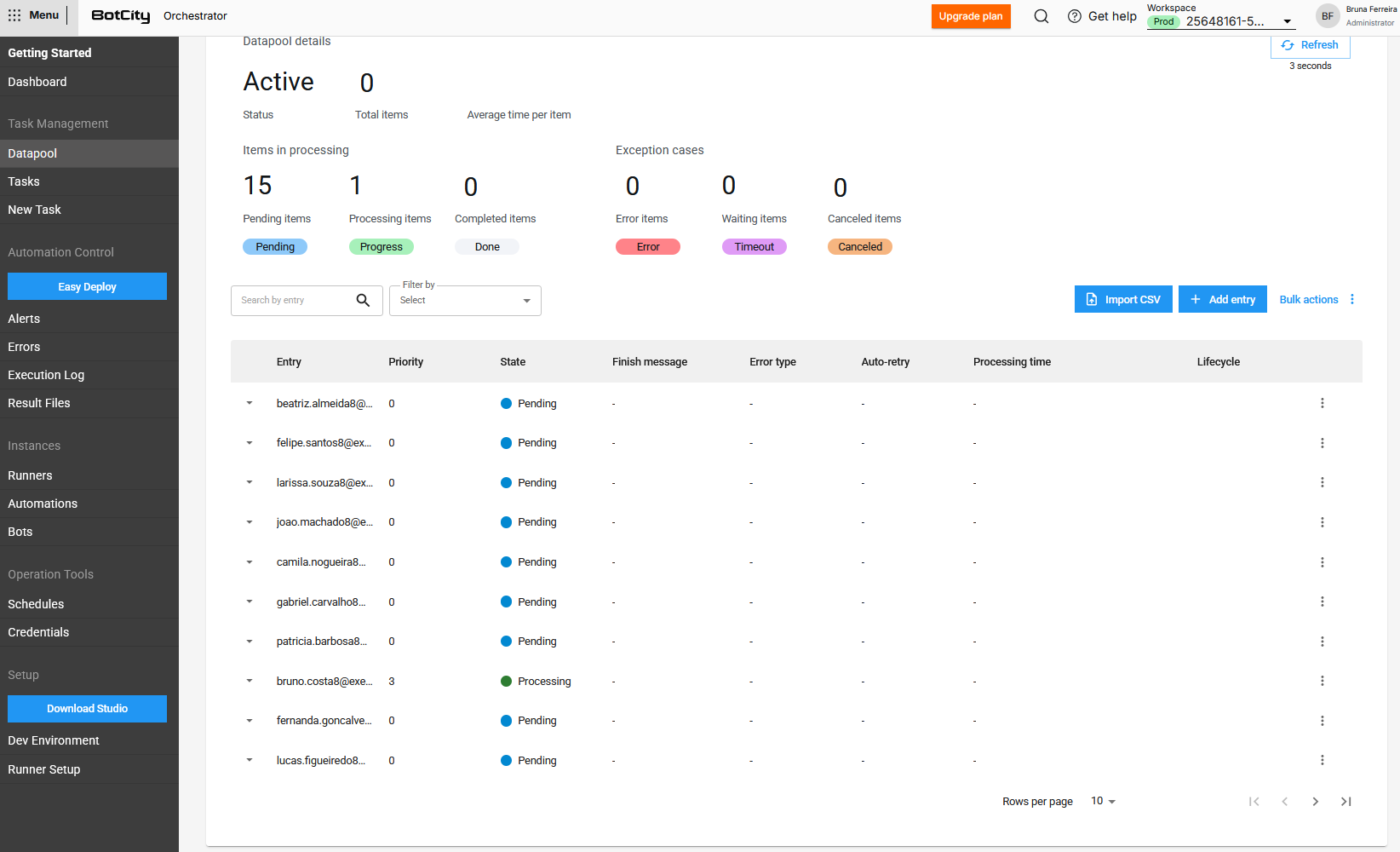Toggle the Timeout status filter chip
The image size is (1400, 852).
(754, 247)
